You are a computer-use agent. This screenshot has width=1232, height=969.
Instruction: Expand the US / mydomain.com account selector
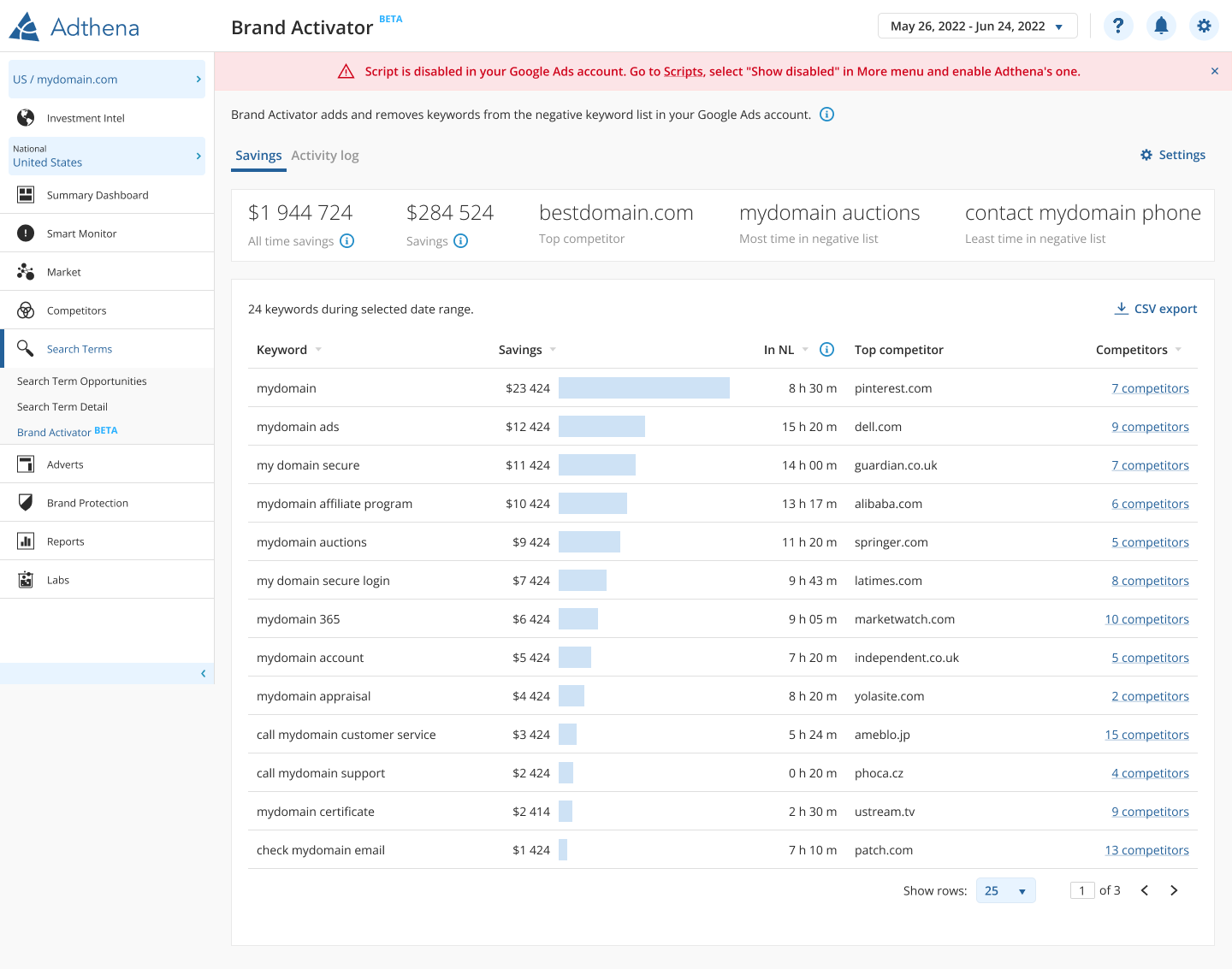[x=107, y=80]
